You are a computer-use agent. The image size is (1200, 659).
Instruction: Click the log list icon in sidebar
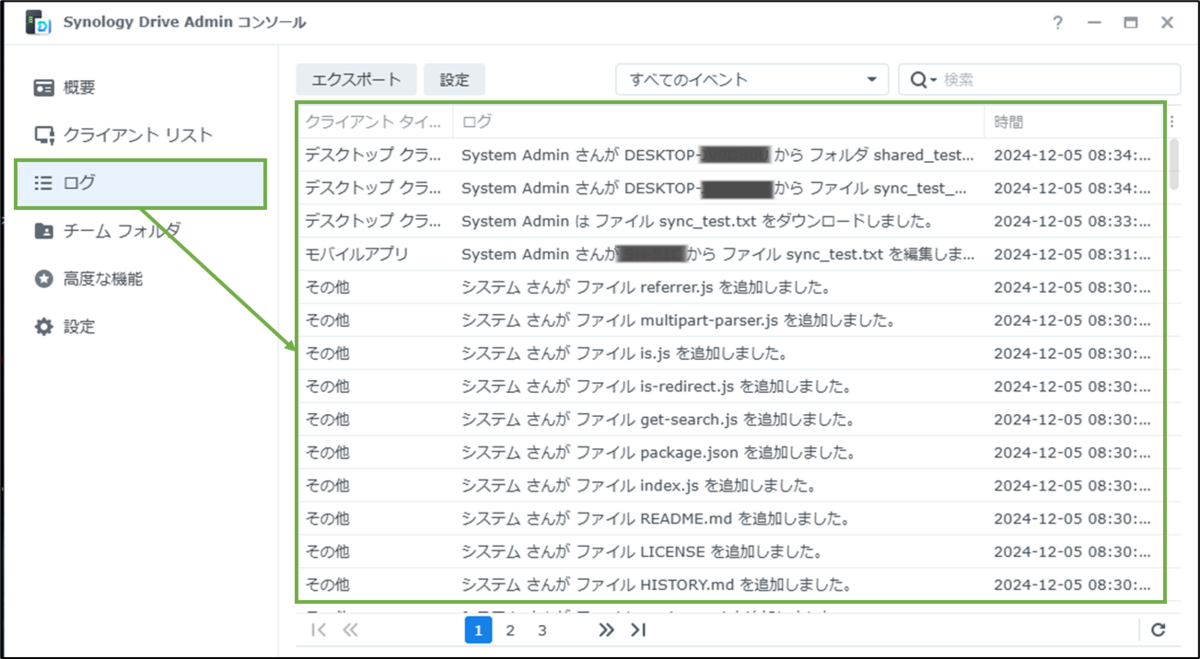point(44,183)
